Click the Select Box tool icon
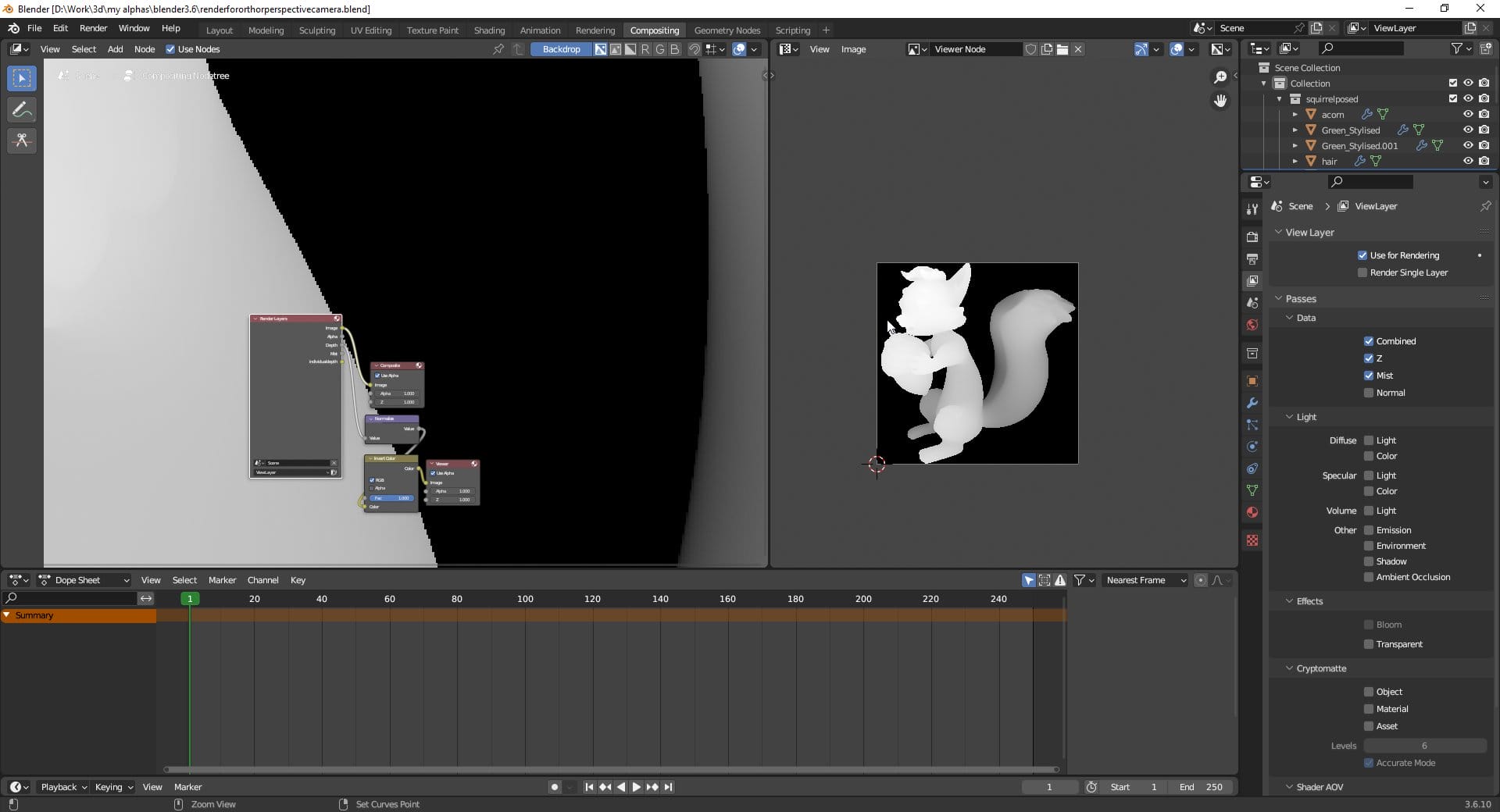The width and height of the screenshot is (1500, 812). coord(22,79)
